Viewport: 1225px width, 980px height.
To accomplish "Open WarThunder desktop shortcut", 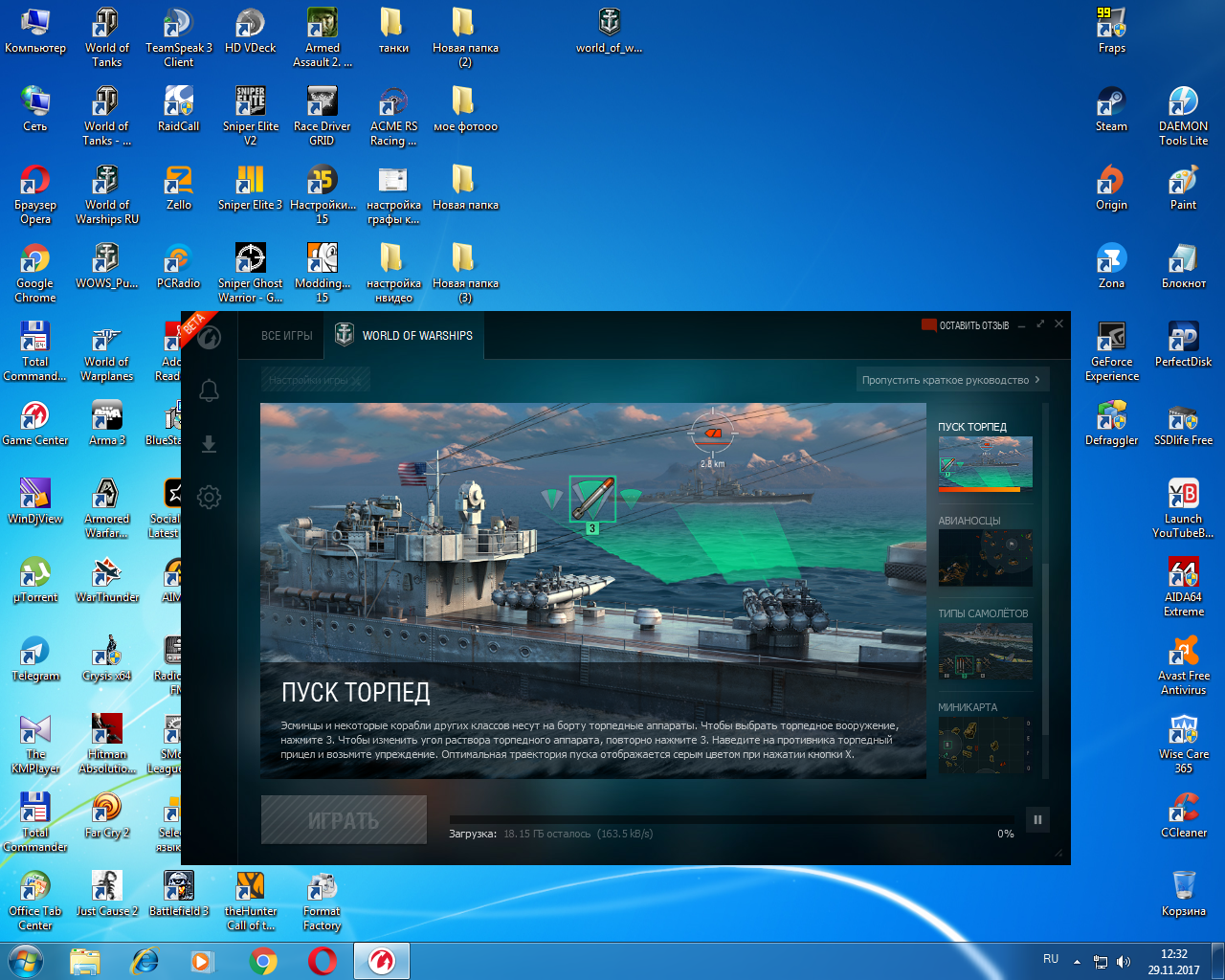I will point(107,580).
